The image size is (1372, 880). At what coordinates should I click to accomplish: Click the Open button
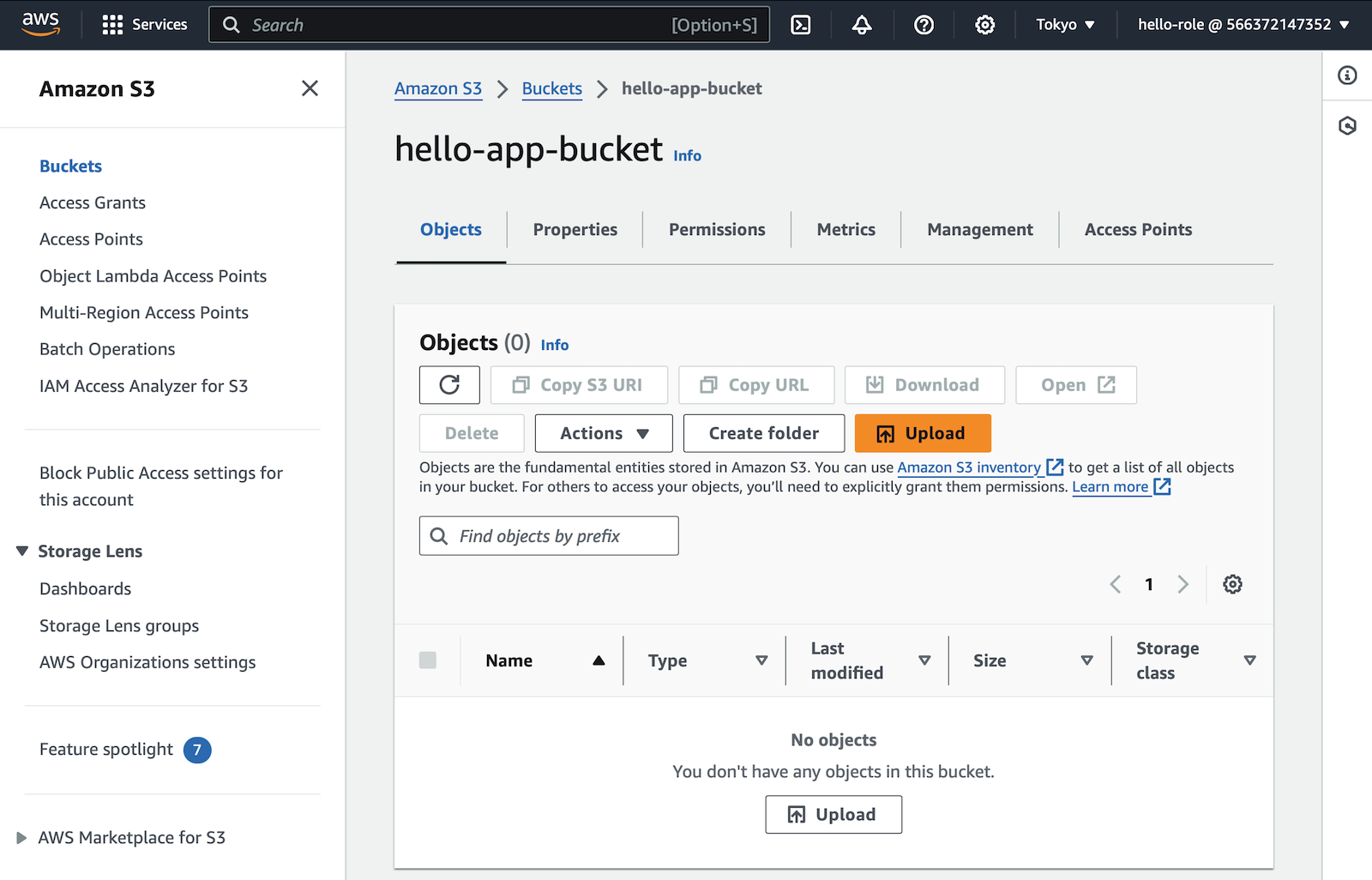tap(1076, 385)
